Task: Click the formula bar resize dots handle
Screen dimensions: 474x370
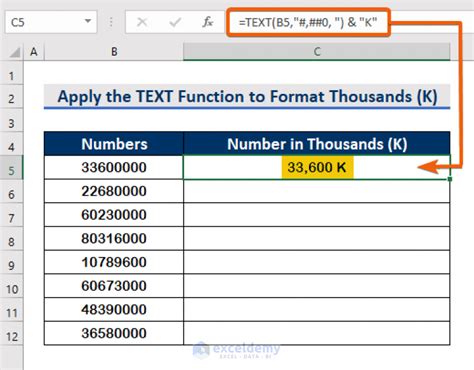Action: pyautogui.click(x=111, y=22)
